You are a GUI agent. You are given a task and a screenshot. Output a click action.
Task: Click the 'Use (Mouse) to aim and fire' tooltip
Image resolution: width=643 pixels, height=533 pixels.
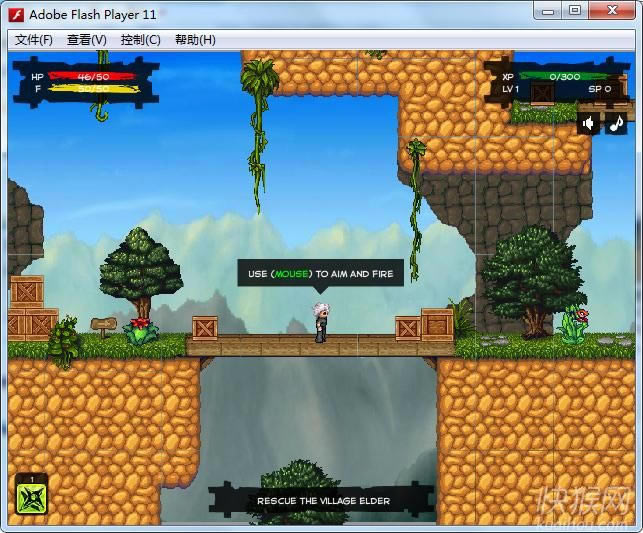tap(320, 273)
